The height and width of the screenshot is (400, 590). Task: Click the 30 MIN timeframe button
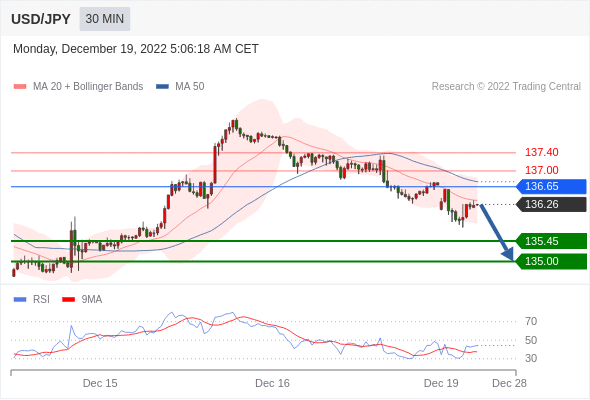click(105, 19)
